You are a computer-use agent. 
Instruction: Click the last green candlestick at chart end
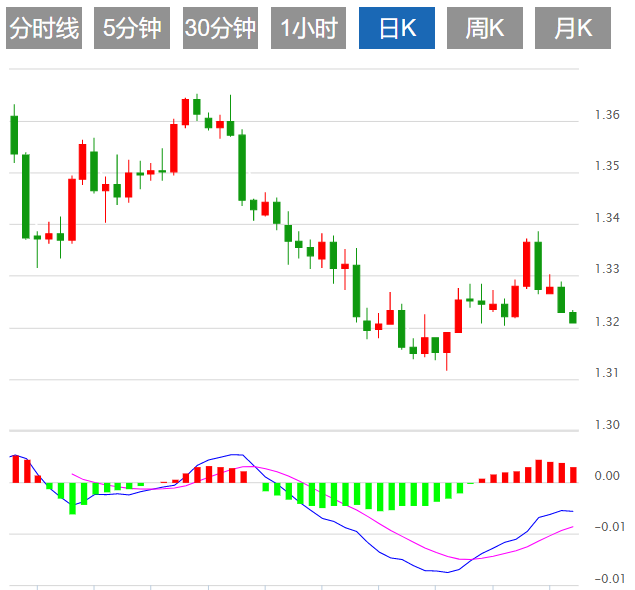(573, 317)
